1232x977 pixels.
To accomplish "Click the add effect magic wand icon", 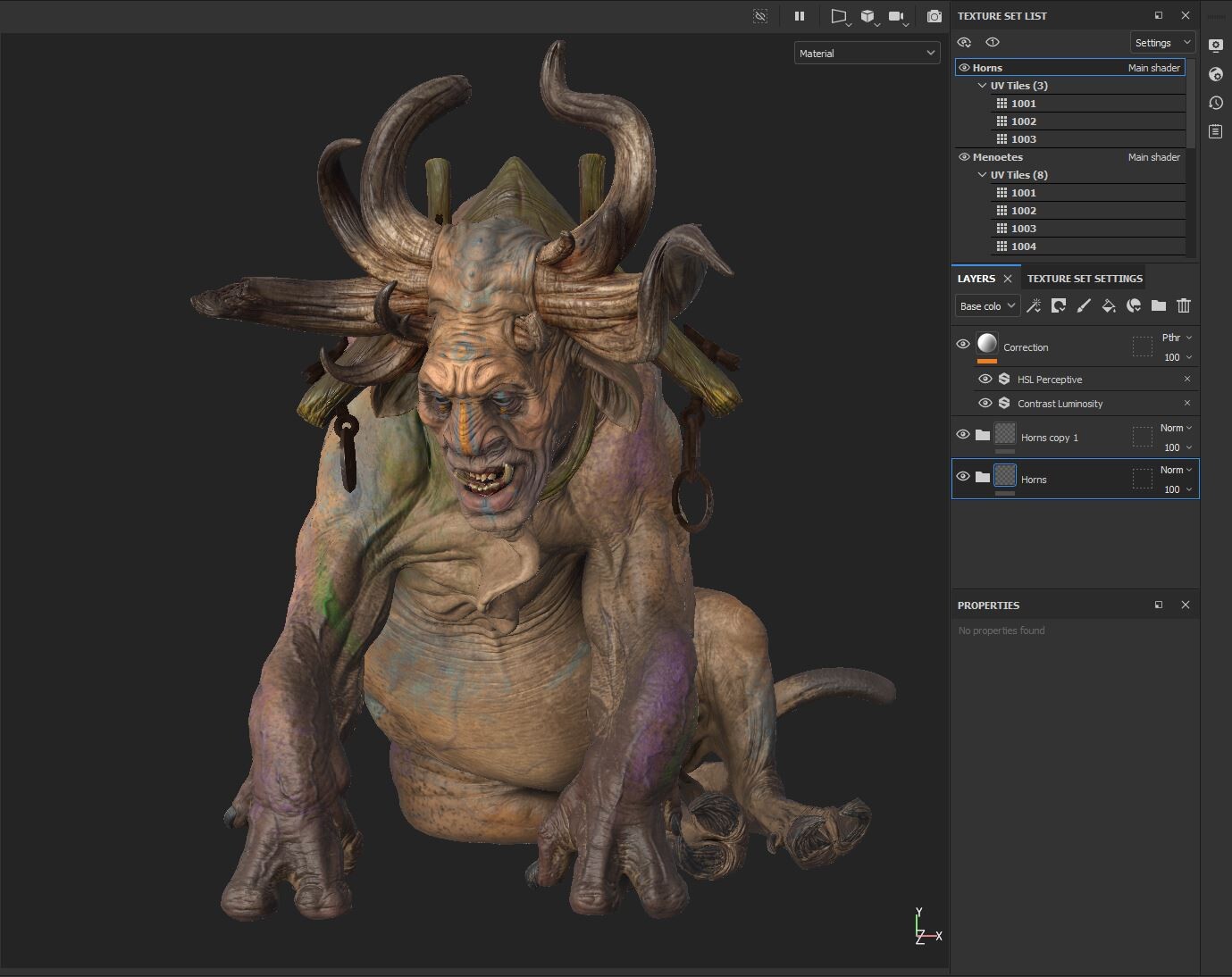I will pyautogui.click(x=1034, y=305).
